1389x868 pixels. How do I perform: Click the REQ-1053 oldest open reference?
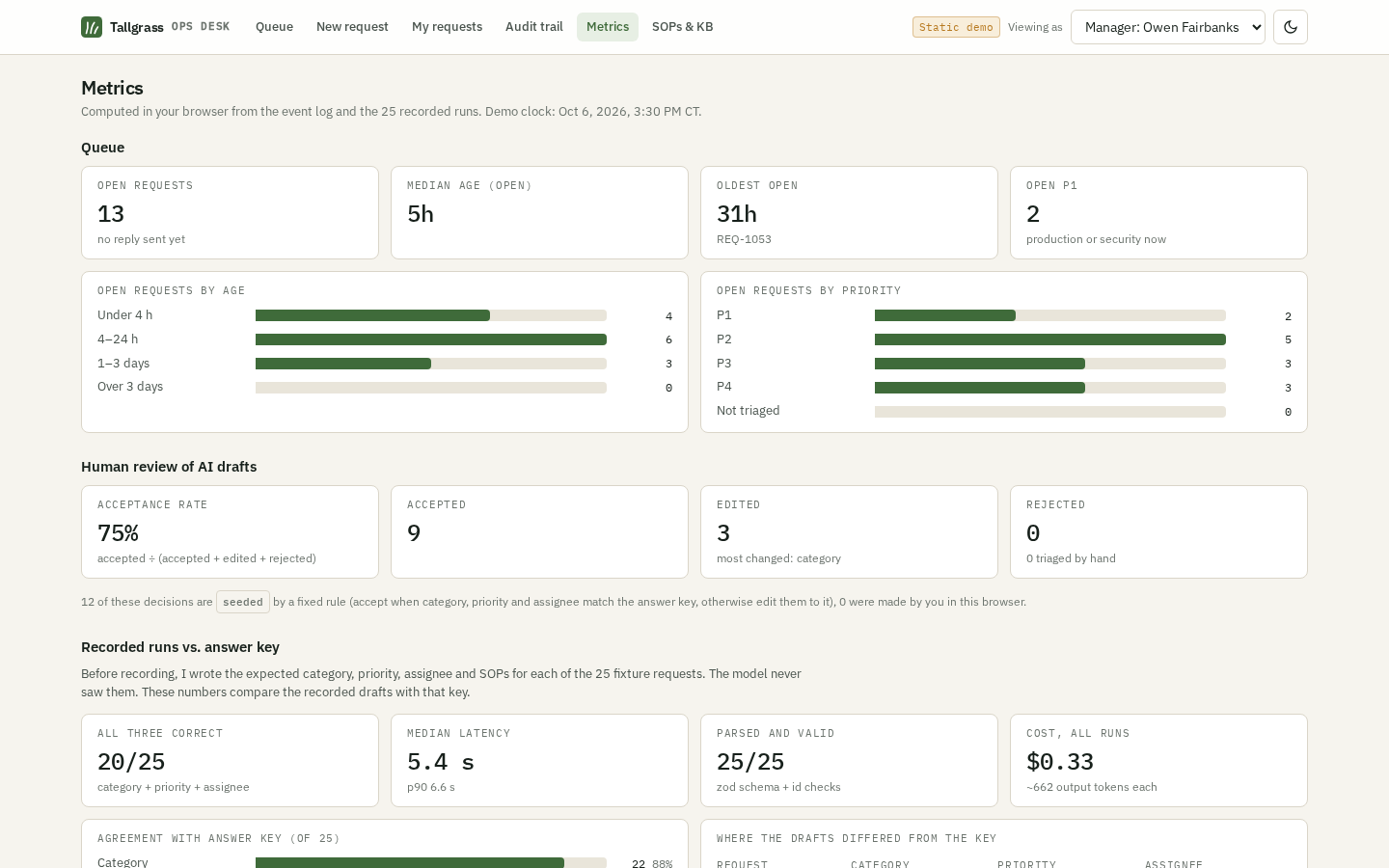[x=744, y=239]
